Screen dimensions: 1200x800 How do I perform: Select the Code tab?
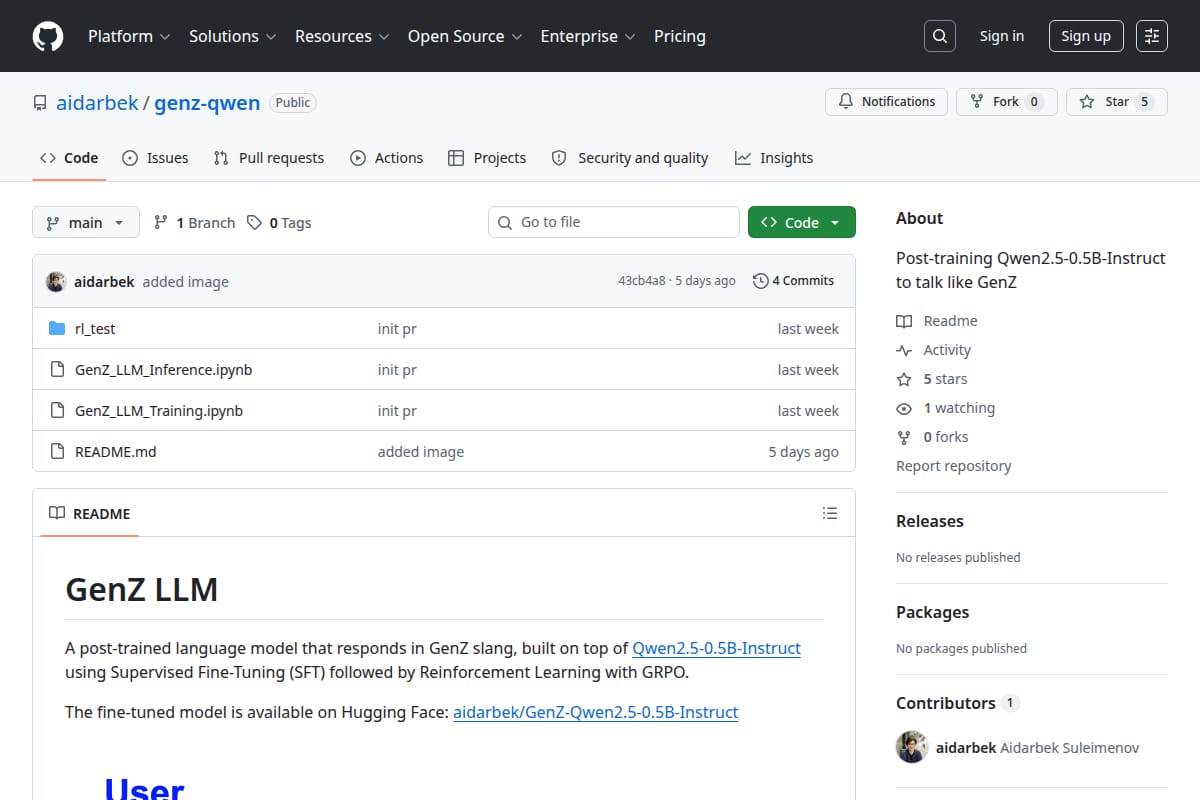(69, 158)
